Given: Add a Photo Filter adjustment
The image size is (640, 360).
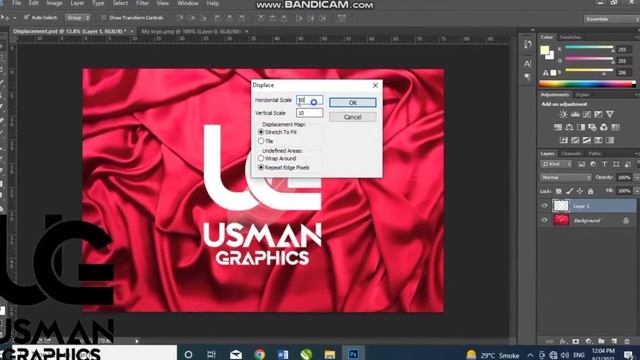Looking at the screenshot, I should click(592, 127).
